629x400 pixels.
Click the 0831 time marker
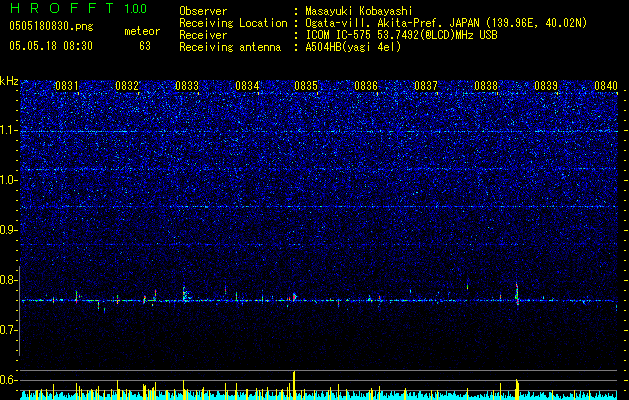click(x=67, y=86)
